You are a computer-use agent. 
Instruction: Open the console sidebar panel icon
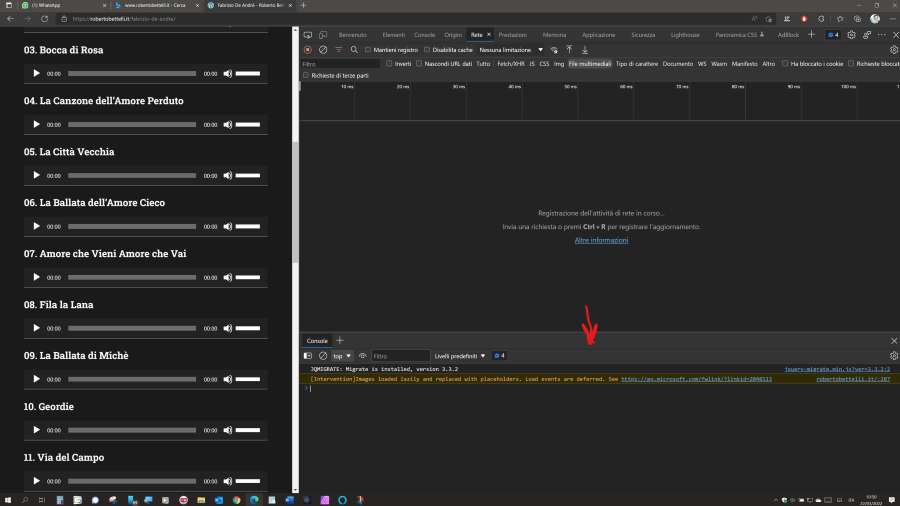308,356
